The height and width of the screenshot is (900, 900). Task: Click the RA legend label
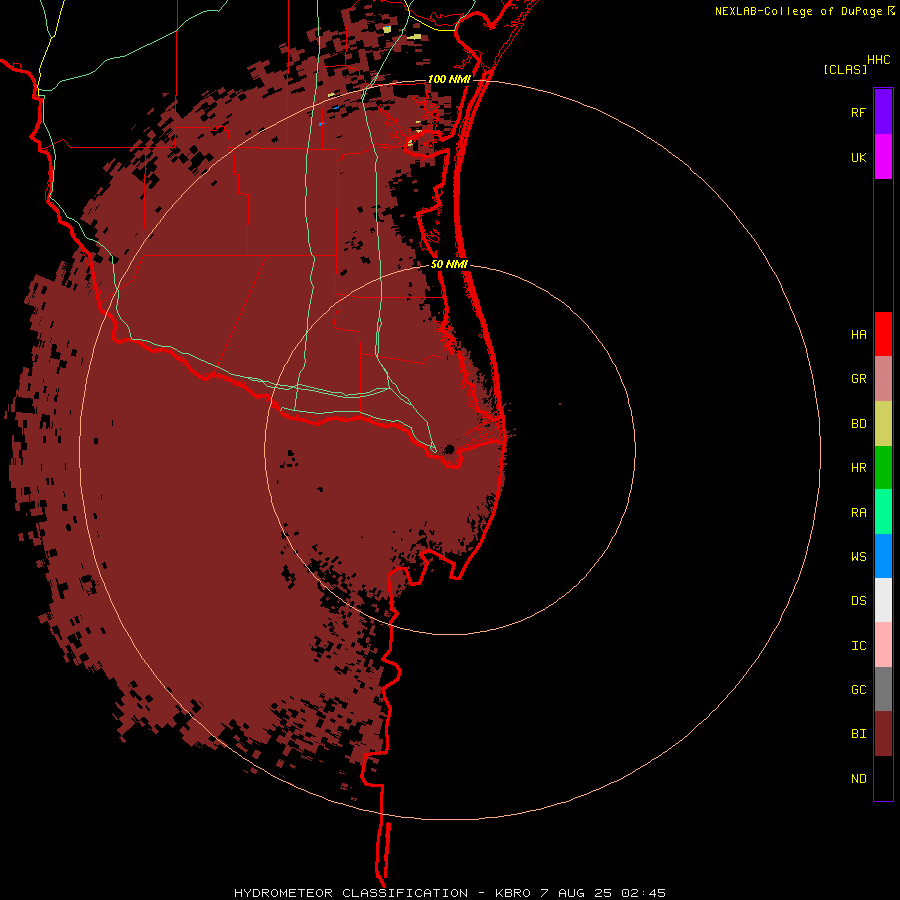click(858, 513)
